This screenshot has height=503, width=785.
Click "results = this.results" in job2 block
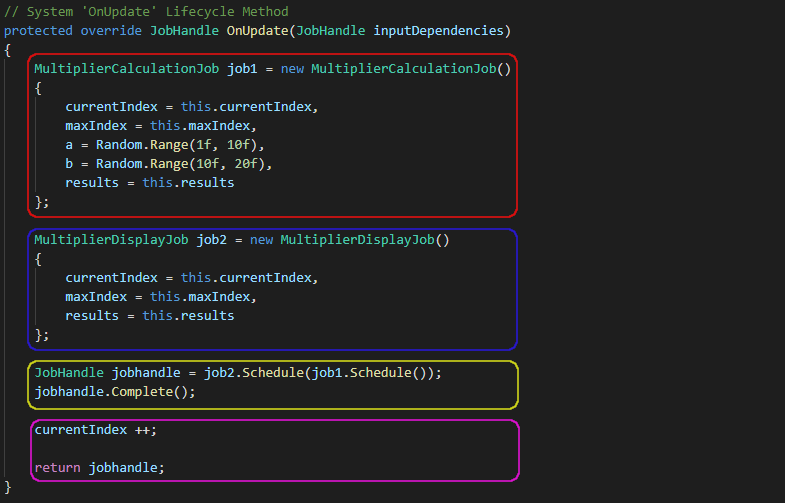(x=150, y=316)
